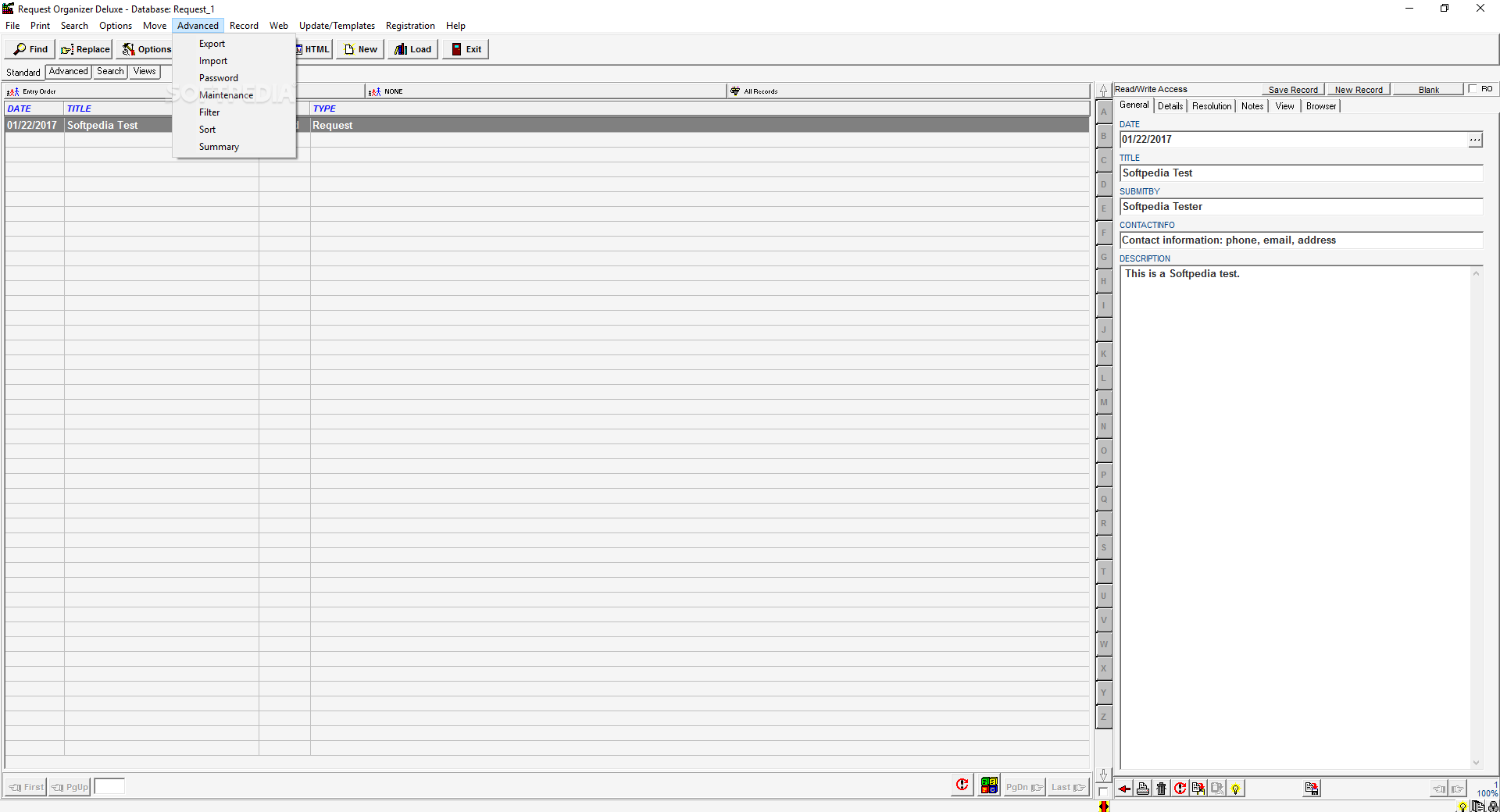This screenshot has height=812, width=1500.
Task: Click the save record disk icon
Action: point(1312,789)
